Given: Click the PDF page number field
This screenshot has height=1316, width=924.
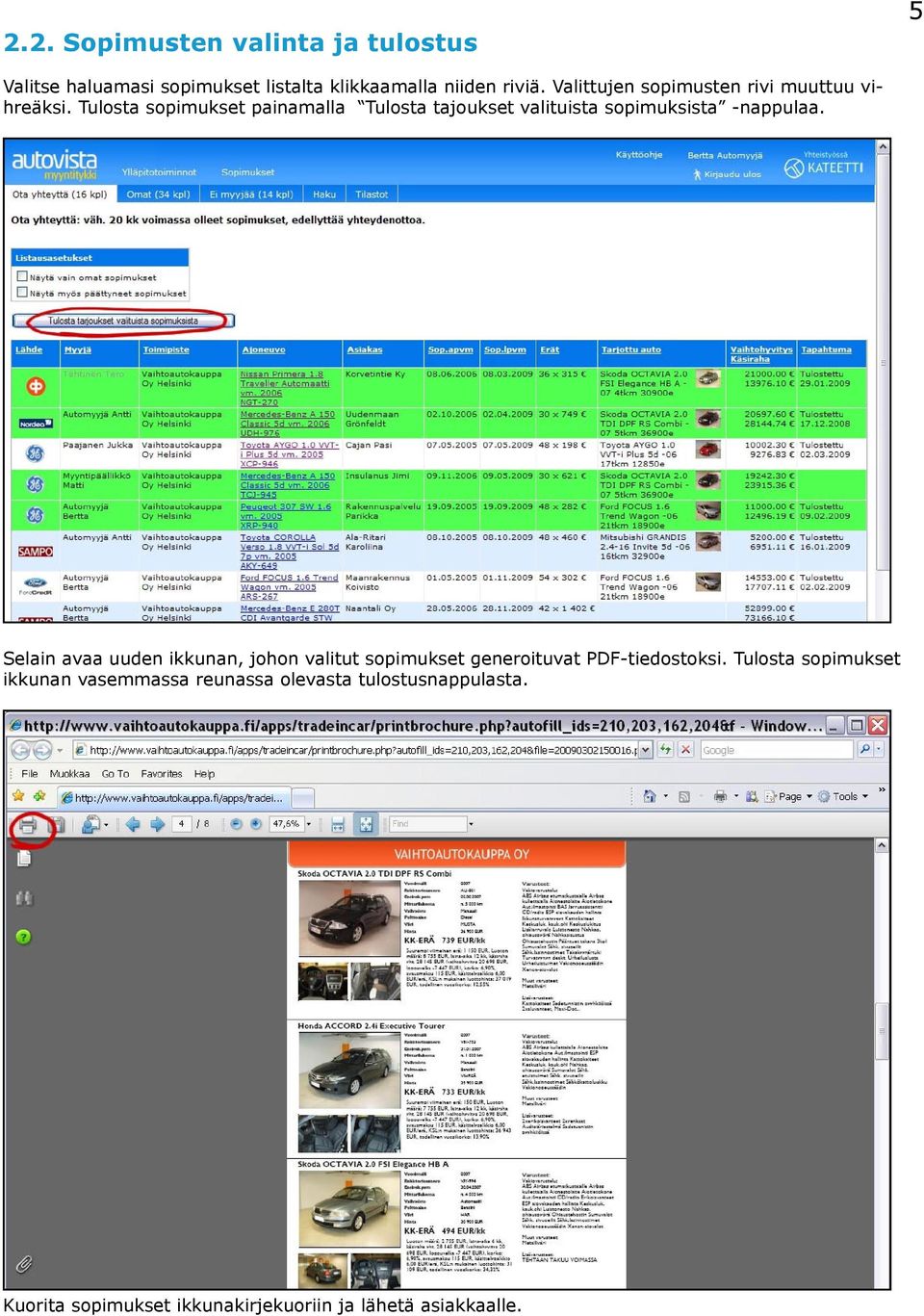Looking at the screenshot, I should click(x=181, y=824).
